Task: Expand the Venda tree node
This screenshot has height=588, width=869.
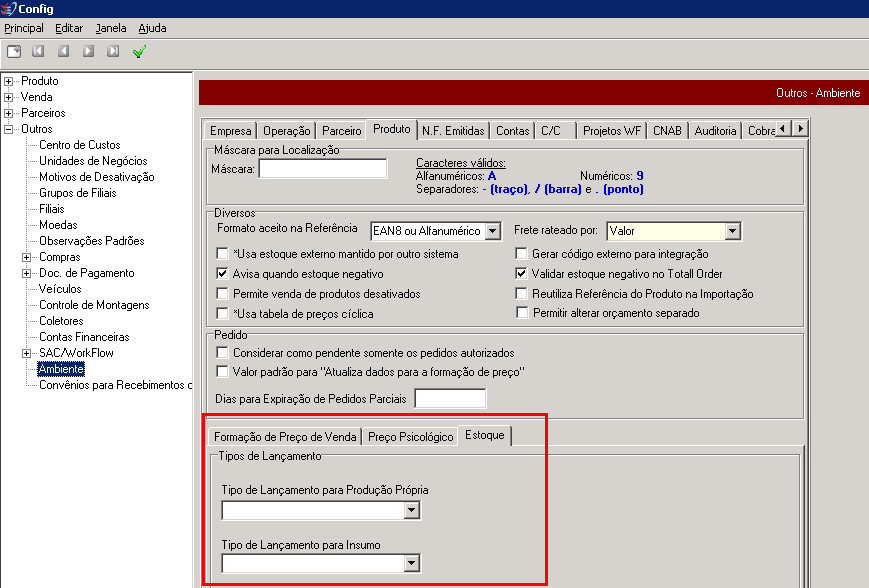Action: [8, 98]
